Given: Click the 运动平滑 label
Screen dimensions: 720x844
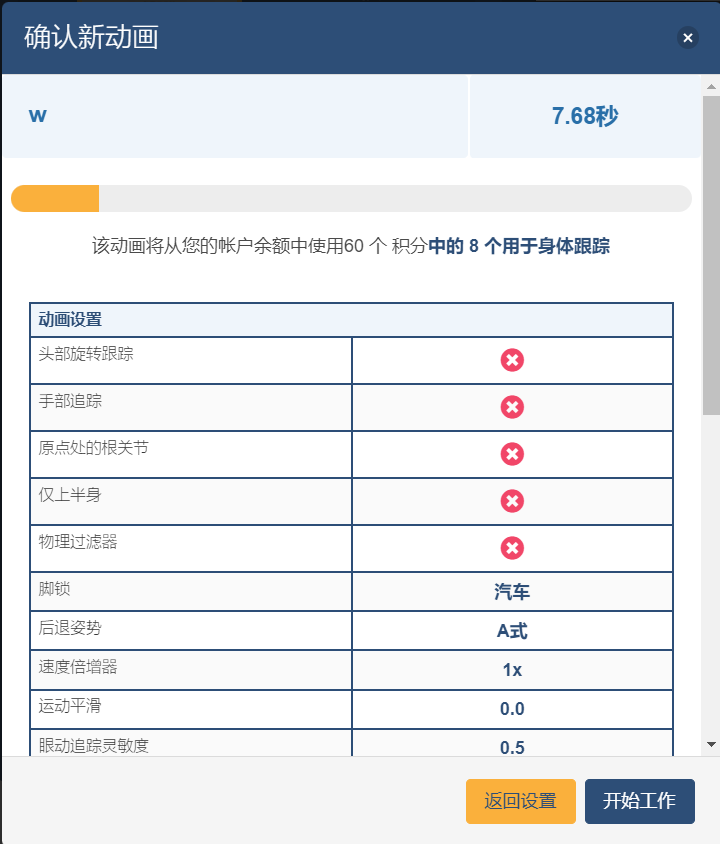Looking at the screenshot, I should [70, 706].
